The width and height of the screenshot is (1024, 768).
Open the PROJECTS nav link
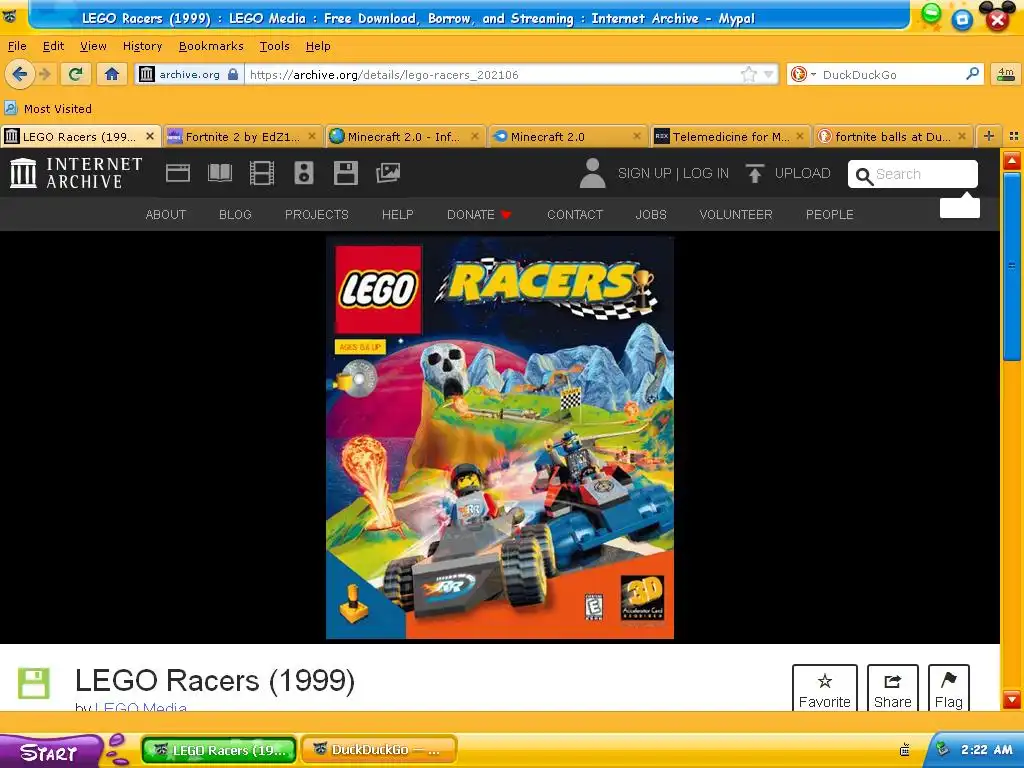317,215
